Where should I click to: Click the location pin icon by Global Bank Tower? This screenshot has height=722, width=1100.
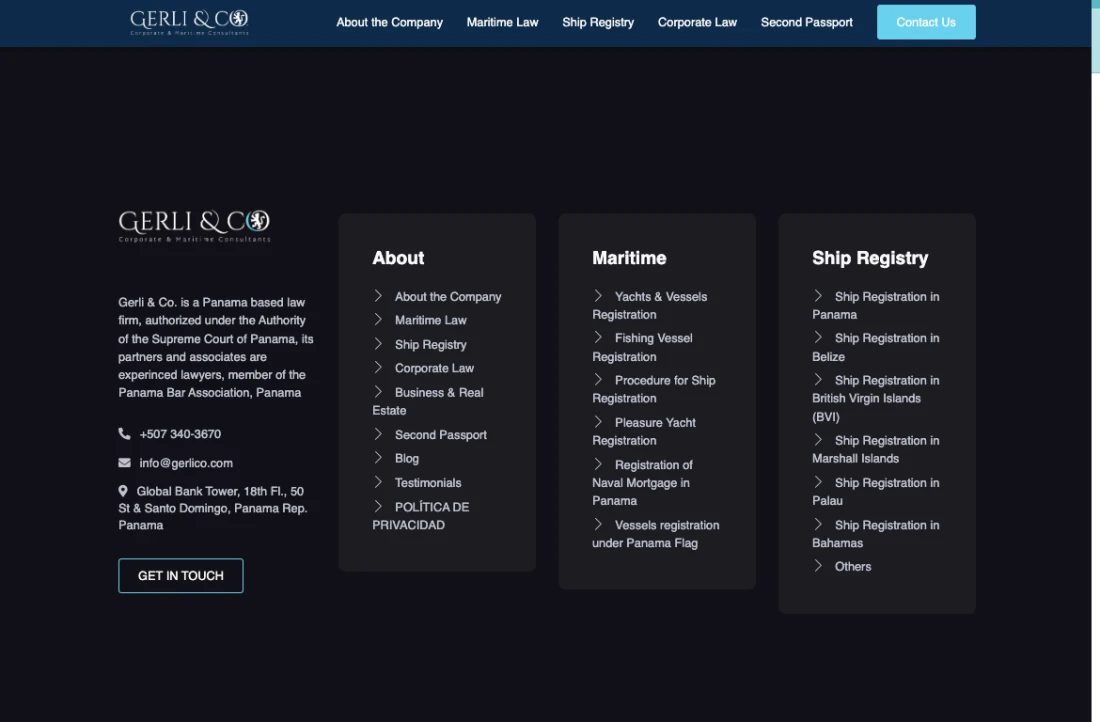tap(123, 491)
